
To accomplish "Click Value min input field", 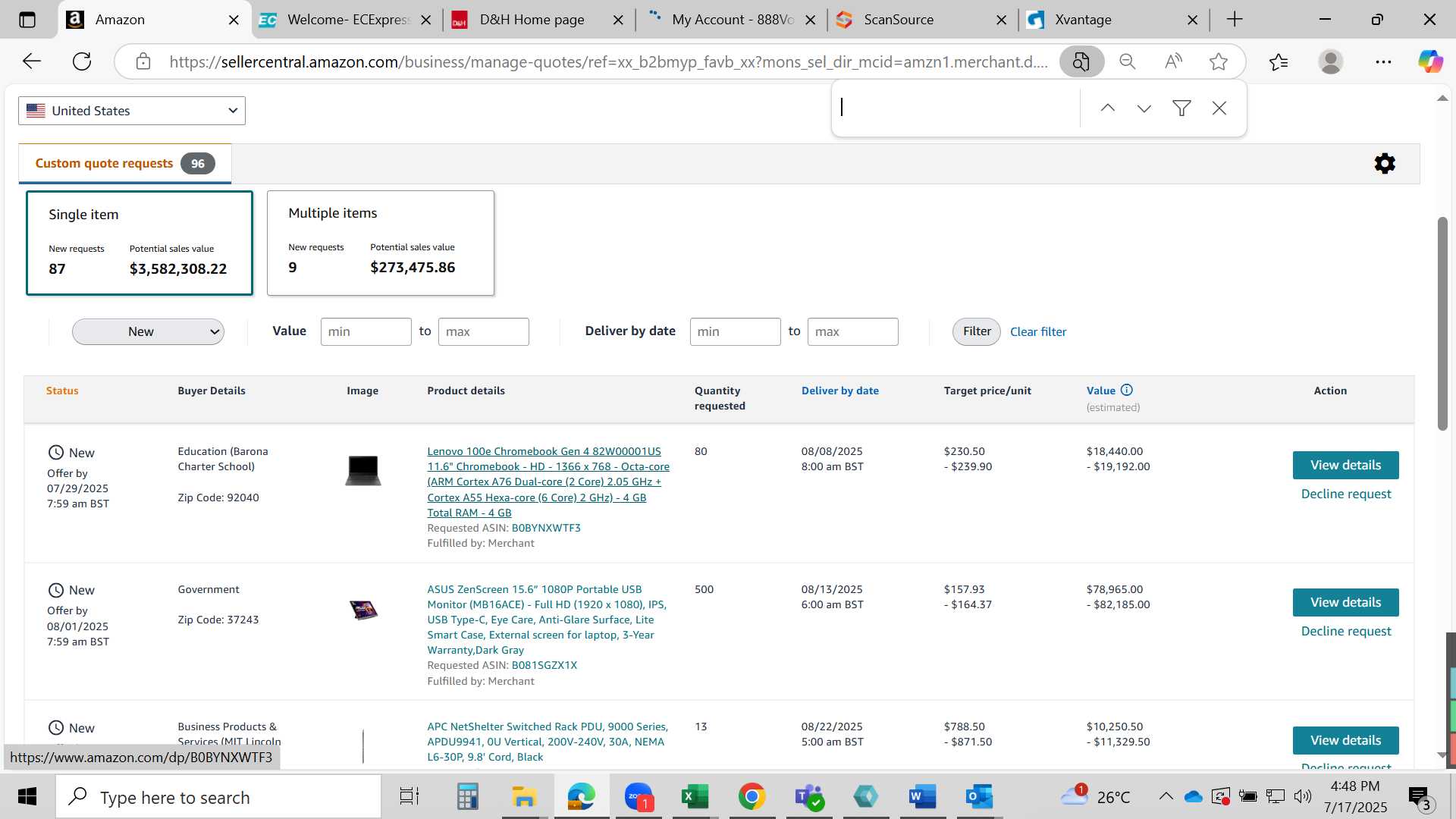I will point(366,331).
